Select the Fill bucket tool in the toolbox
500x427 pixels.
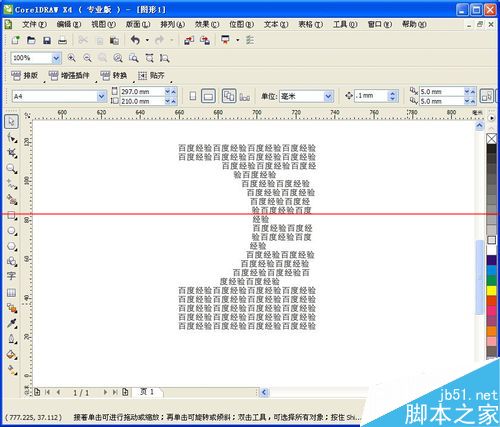(12, 355)
